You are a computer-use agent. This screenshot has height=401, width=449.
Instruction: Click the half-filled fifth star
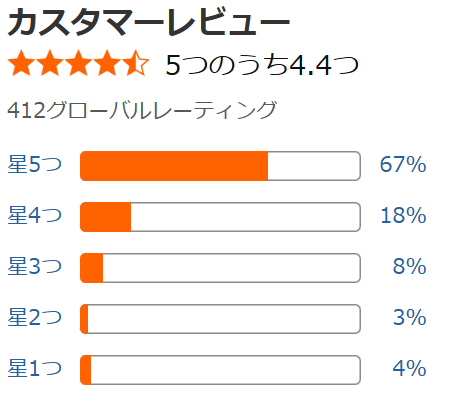click(x=136, y=63)
